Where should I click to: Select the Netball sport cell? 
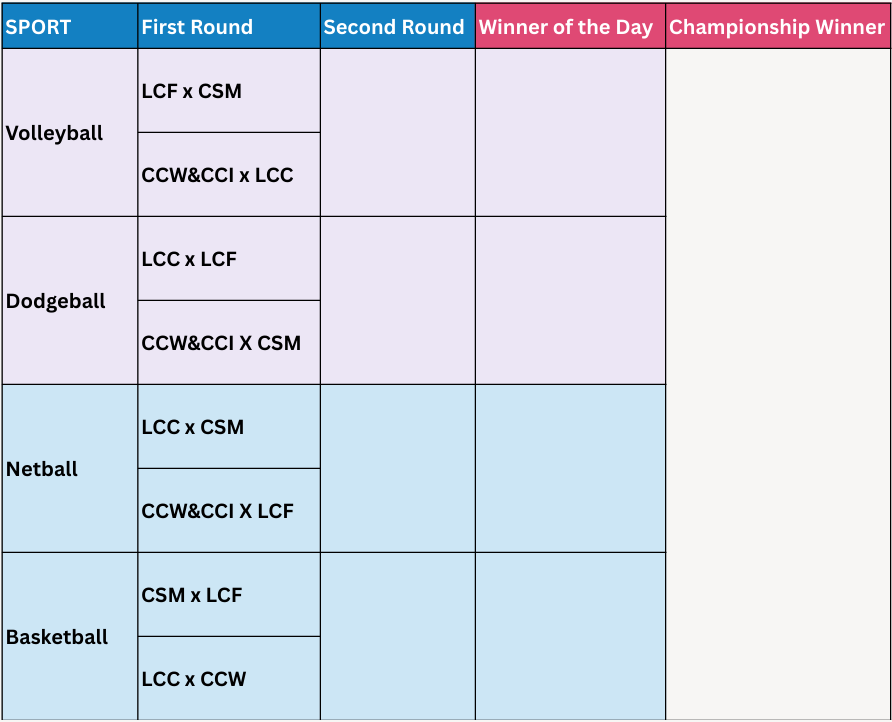[70, 469]
